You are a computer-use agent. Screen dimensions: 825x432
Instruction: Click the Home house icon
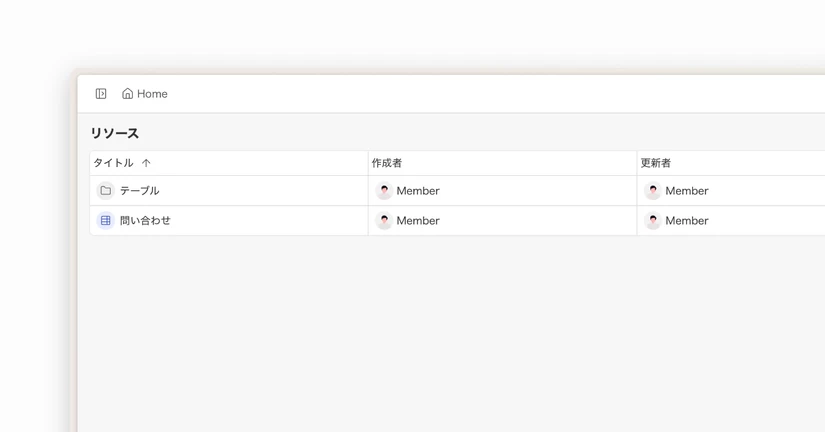127,94
